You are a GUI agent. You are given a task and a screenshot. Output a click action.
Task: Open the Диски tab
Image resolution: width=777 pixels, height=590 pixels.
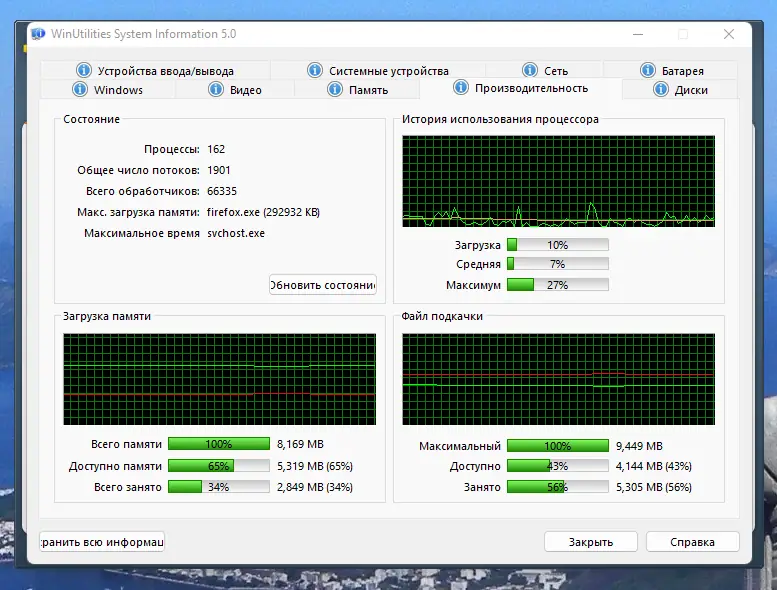pyautogui.click(x=680, y=90)
